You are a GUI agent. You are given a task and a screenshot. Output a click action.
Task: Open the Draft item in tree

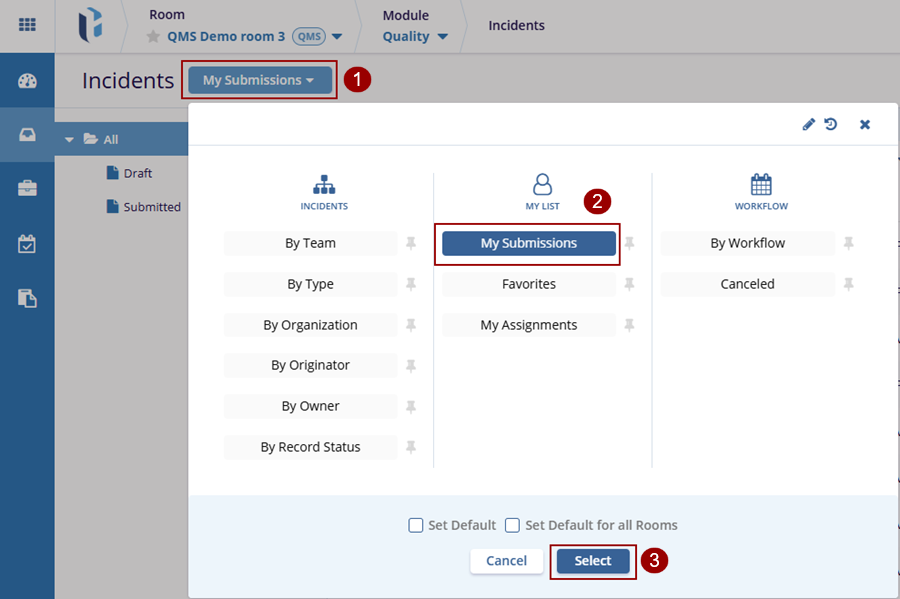137,173
